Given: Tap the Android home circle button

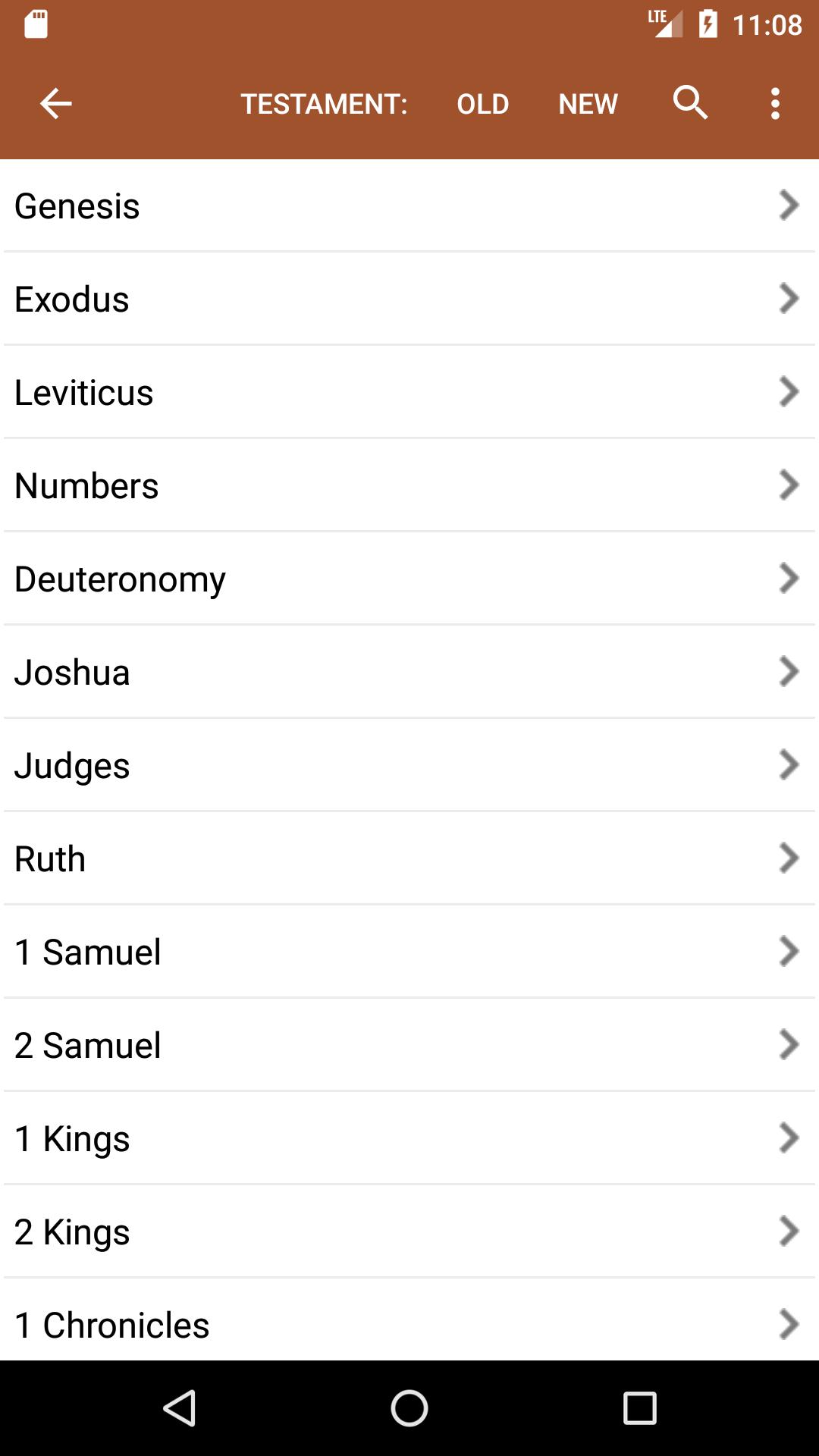Looking at the screenshot, I should click(409, 1408).
